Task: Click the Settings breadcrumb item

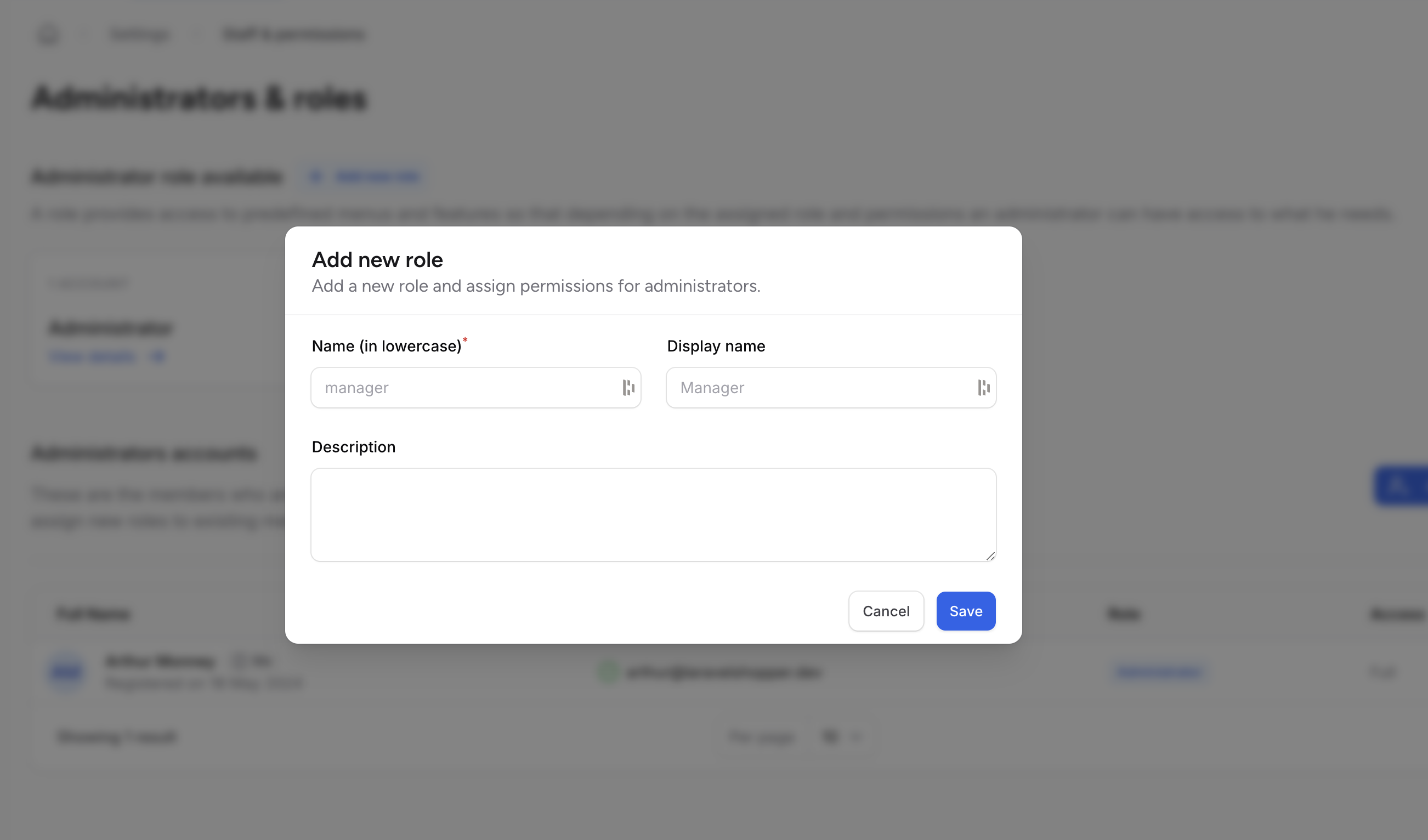Action: [139, 35]
